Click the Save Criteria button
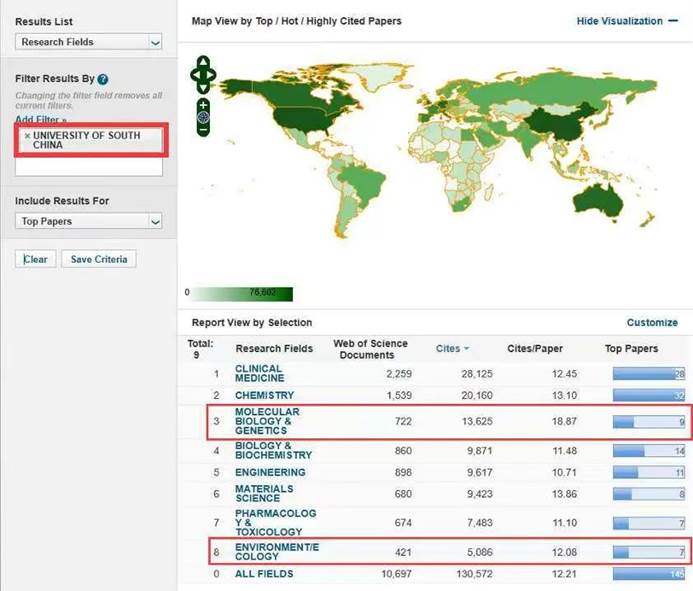 98,259
